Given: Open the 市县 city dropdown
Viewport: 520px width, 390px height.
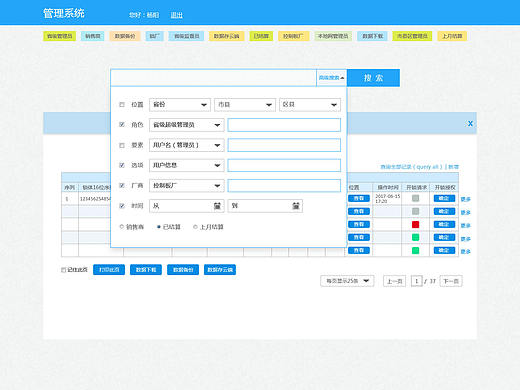Looking at the screenshot, I should click(245, 105).
